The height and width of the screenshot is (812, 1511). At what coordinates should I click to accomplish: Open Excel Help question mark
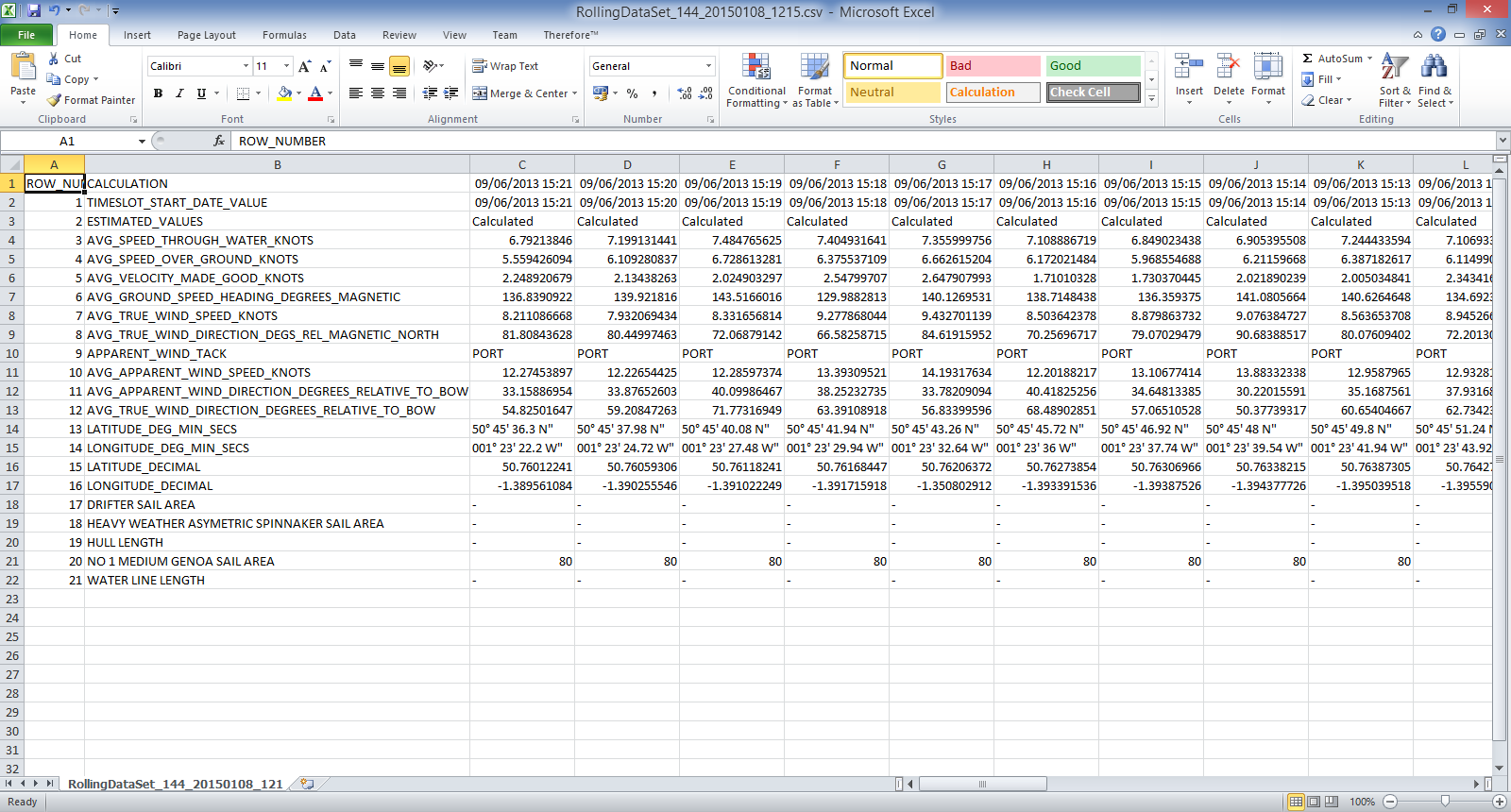point(1438,34)
